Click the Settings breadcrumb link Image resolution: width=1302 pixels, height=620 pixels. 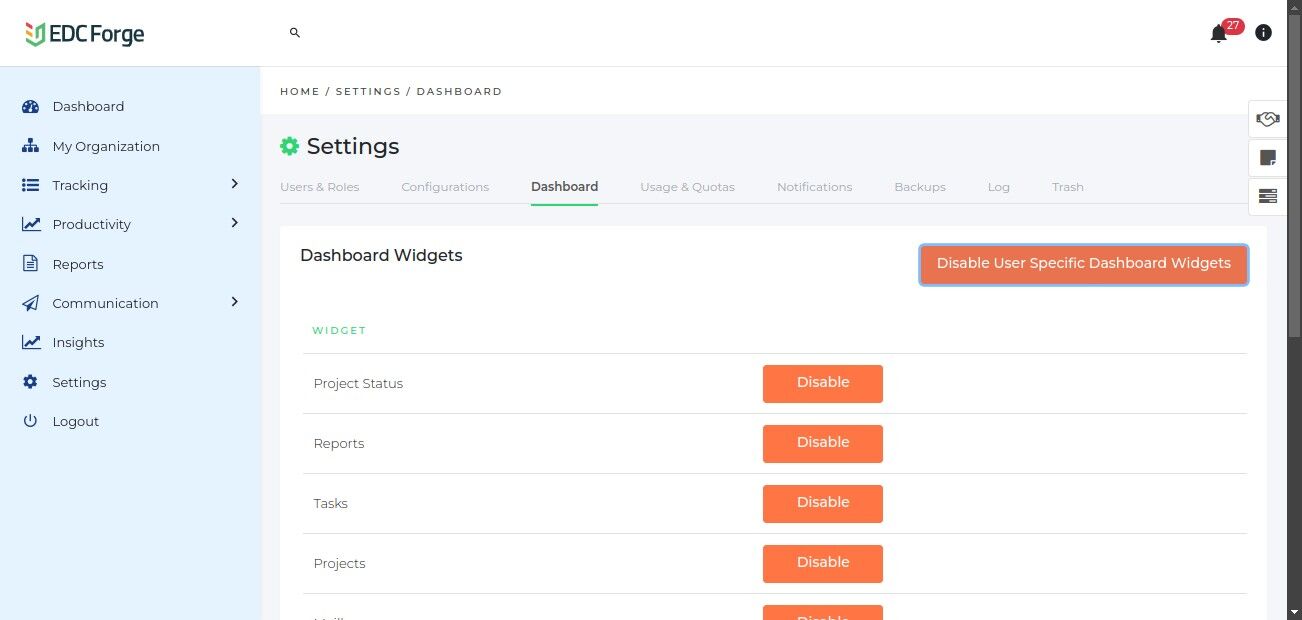click(x=368, y=91)
